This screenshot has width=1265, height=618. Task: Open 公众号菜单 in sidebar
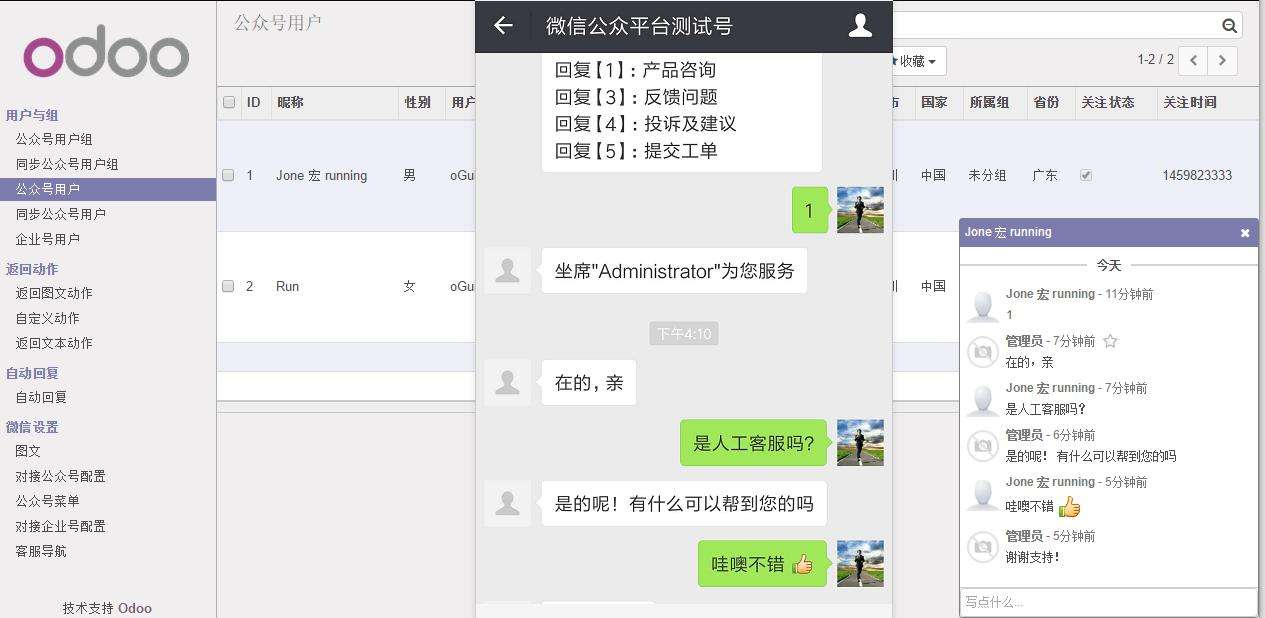click(47, 501)
